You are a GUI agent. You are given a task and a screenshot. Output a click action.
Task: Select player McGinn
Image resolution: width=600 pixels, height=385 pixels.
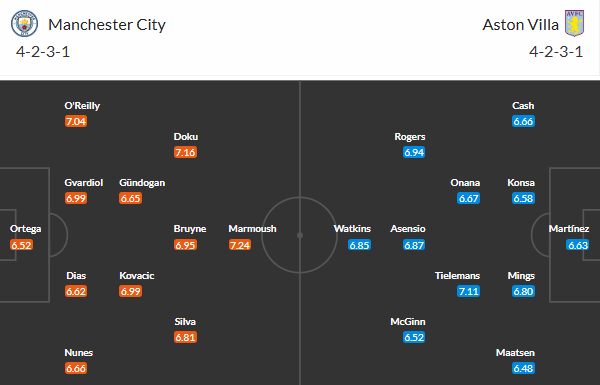coord(408,321)
